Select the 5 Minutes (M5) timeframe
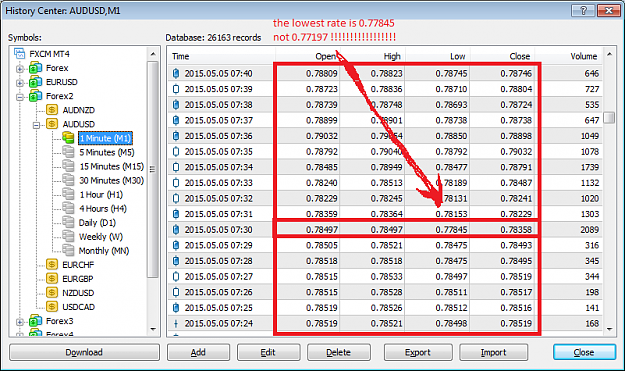This screenshot has width=625, height=371. point(106,152)
